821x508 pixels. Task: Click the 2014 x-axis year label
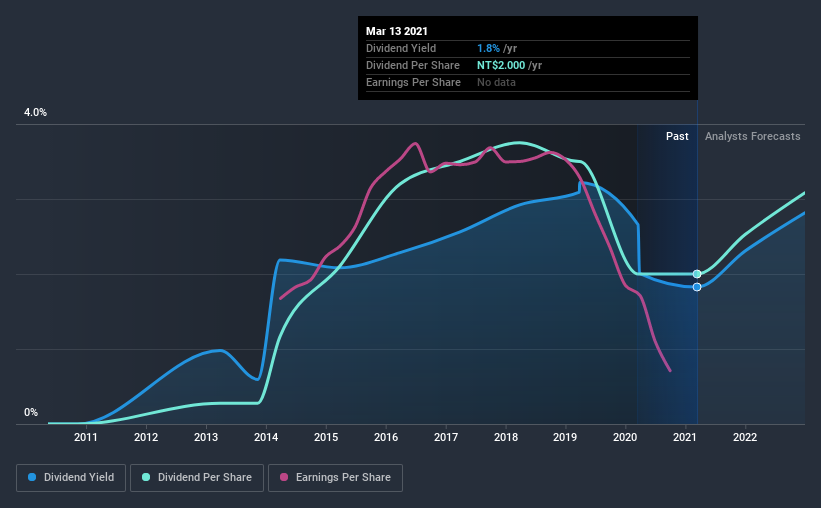pos(266,437)
